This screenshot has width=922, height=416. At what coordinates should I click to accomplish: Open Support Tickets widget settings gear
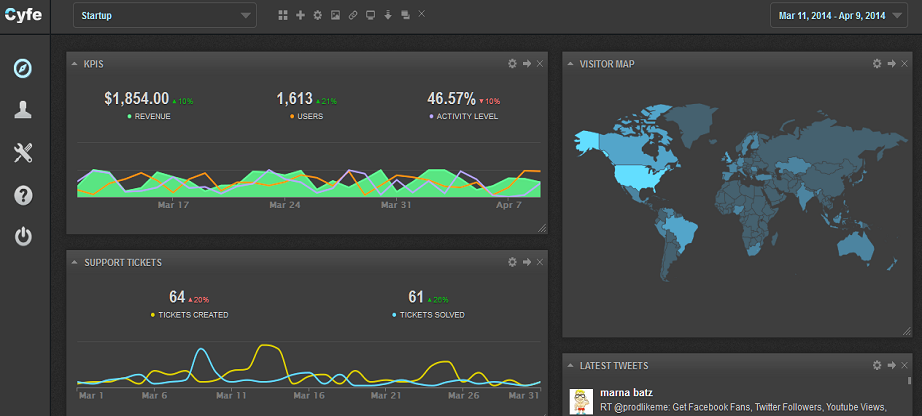click(512, 262)
